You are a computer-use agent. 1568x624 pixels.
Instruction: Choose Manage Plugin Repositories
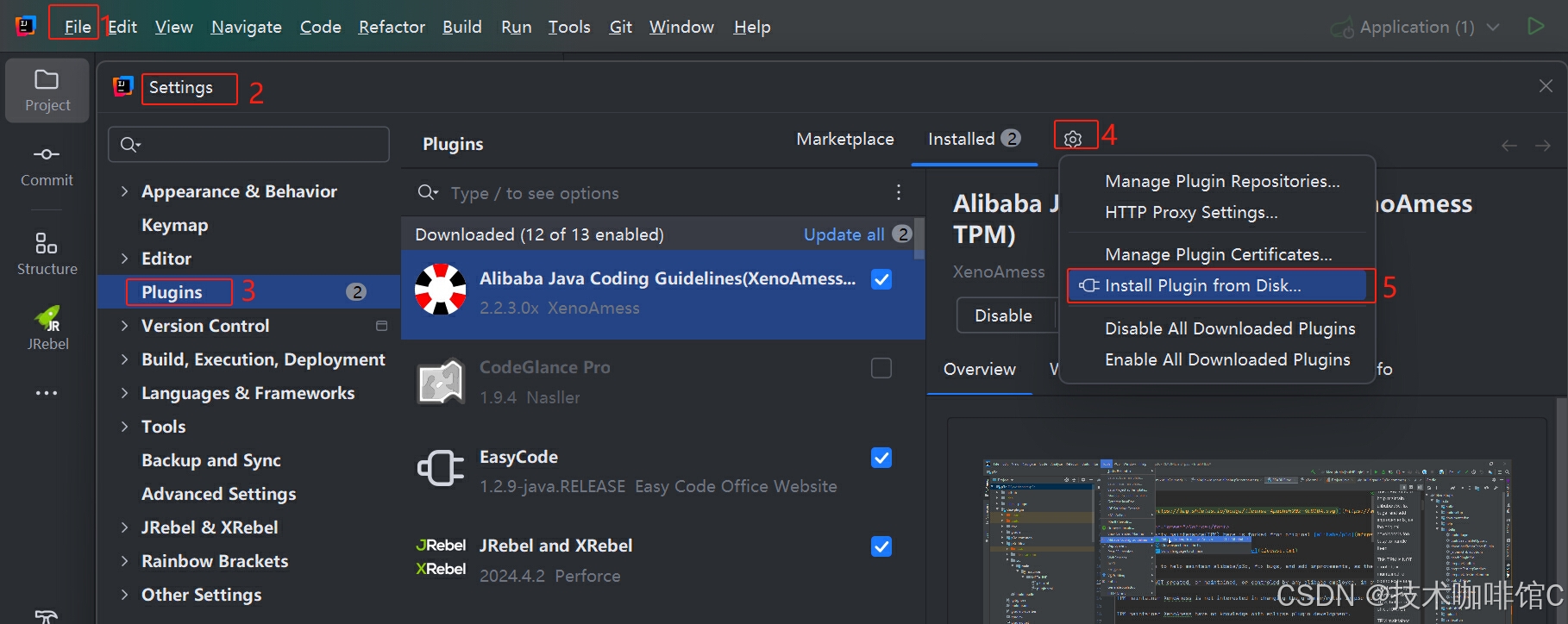coord(1222,181)
